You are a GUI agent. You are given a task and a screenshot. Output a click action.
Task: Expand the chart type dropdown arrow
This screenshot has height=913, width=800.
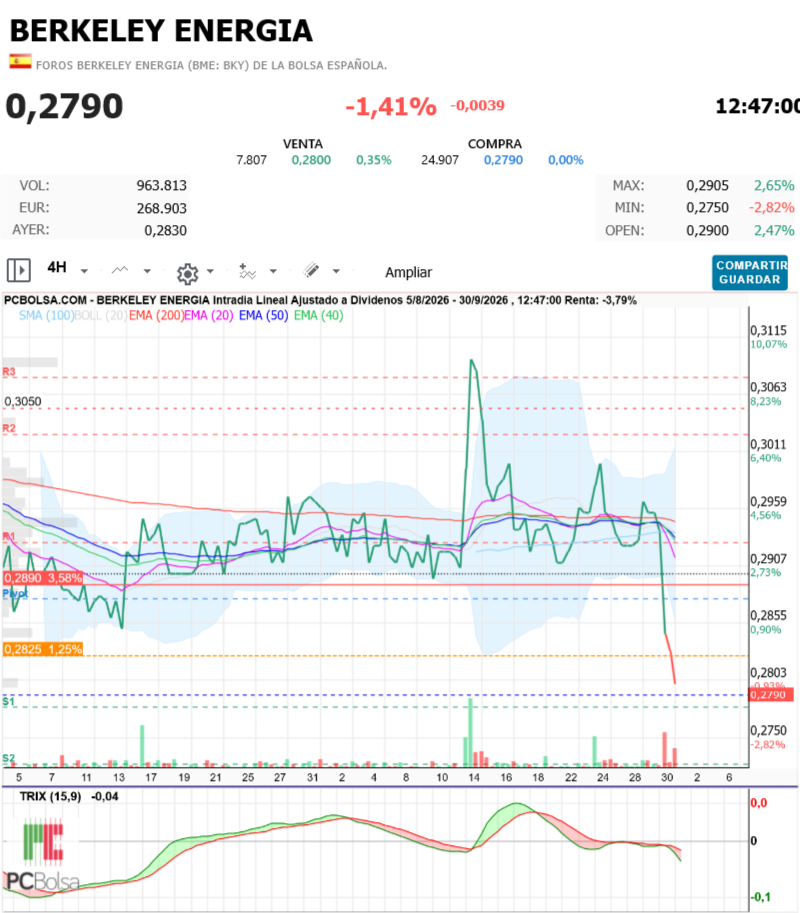click(147, 271)
